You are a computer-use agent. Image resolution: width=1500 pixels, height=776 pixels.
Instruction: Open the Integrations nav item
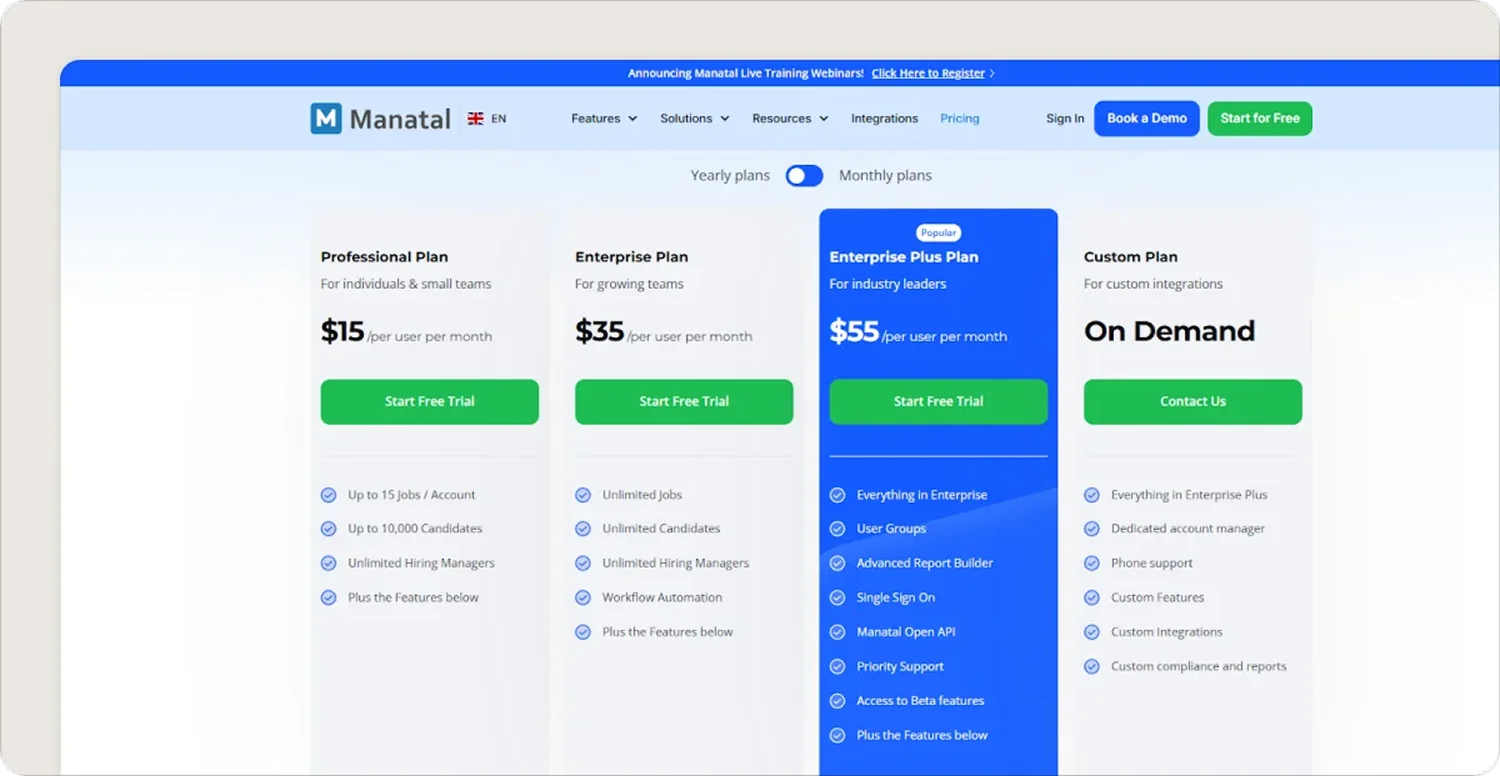tap(884, 118)
